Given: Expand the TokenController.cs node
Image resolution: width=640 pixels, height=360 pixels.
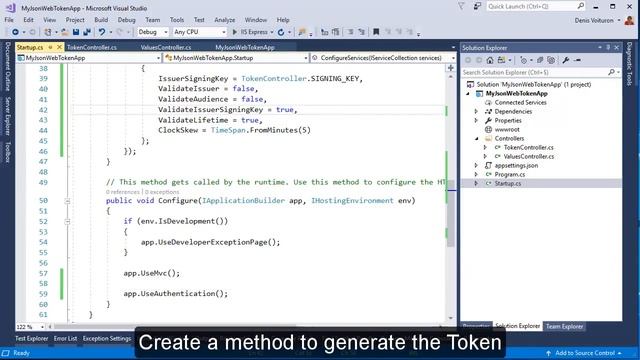Looking at the screenshot, I should tap(485, 147).
